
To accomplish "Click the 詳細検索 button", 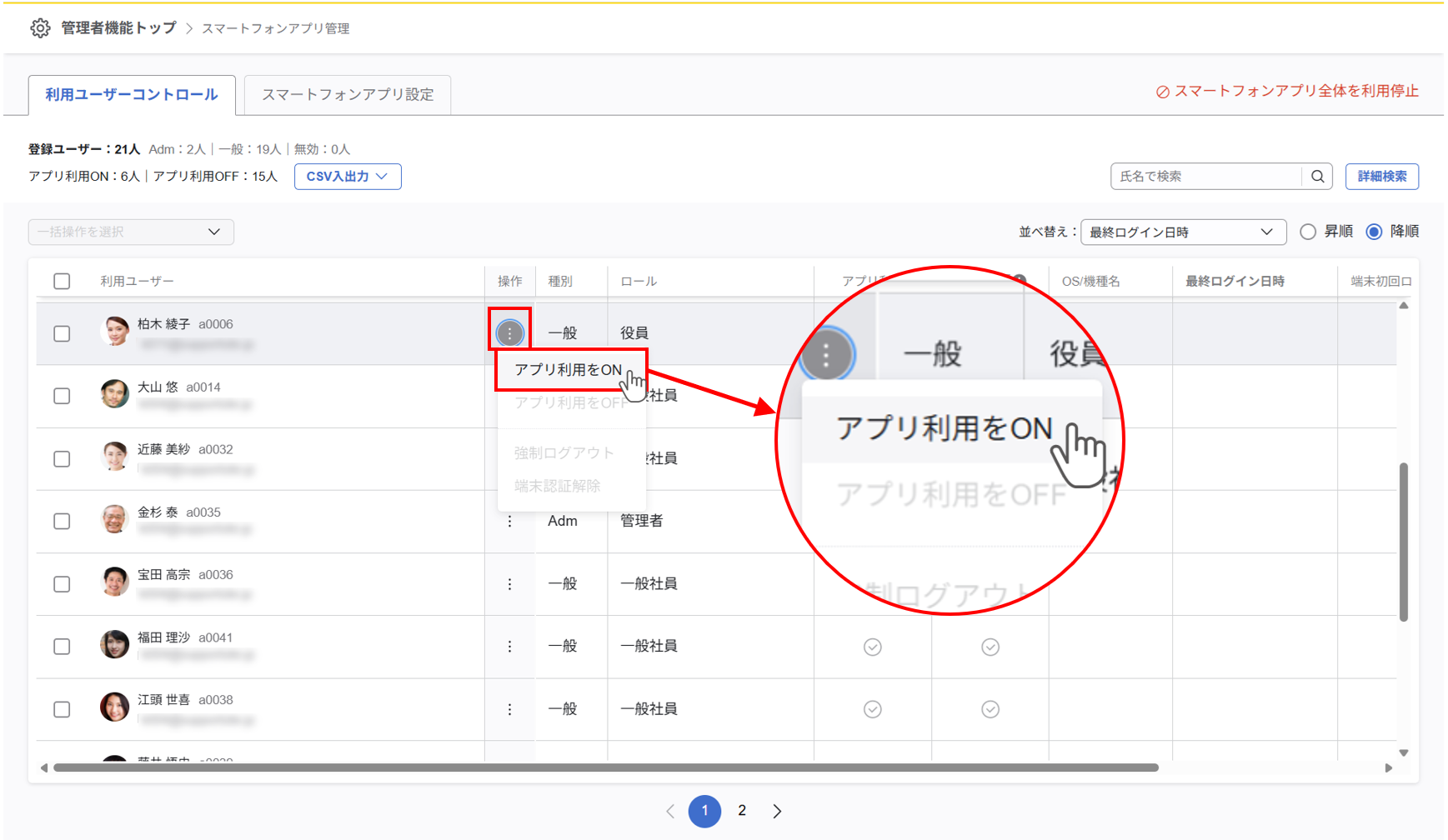I will tap(1381, 177).
